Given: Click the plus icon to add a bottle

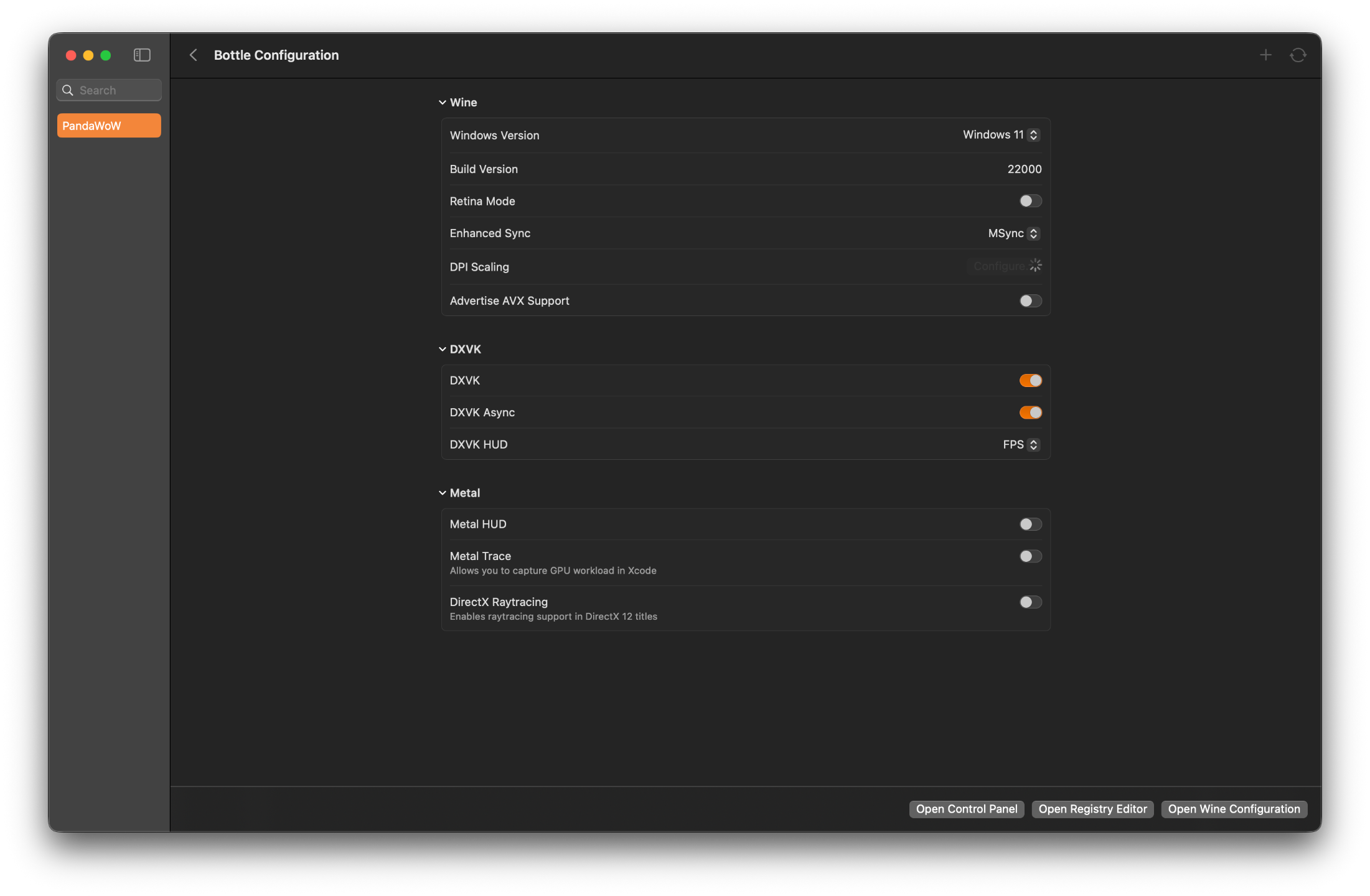Looking at the screenshot, I should tap(1265, 55).
